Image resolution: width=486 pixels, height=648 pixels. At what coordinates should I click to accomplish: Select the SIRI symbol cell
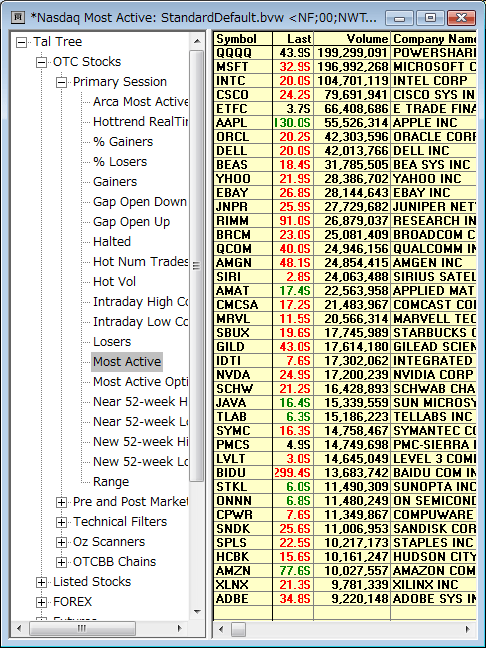pos(243,276)
